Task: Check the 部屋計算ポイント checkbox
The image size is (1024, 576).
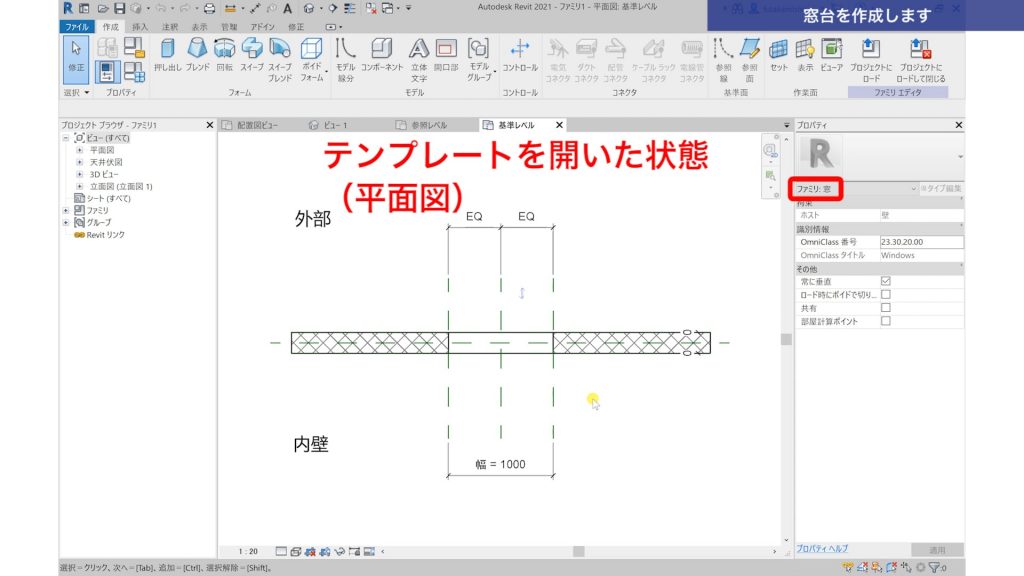Action: pos(885,321)
